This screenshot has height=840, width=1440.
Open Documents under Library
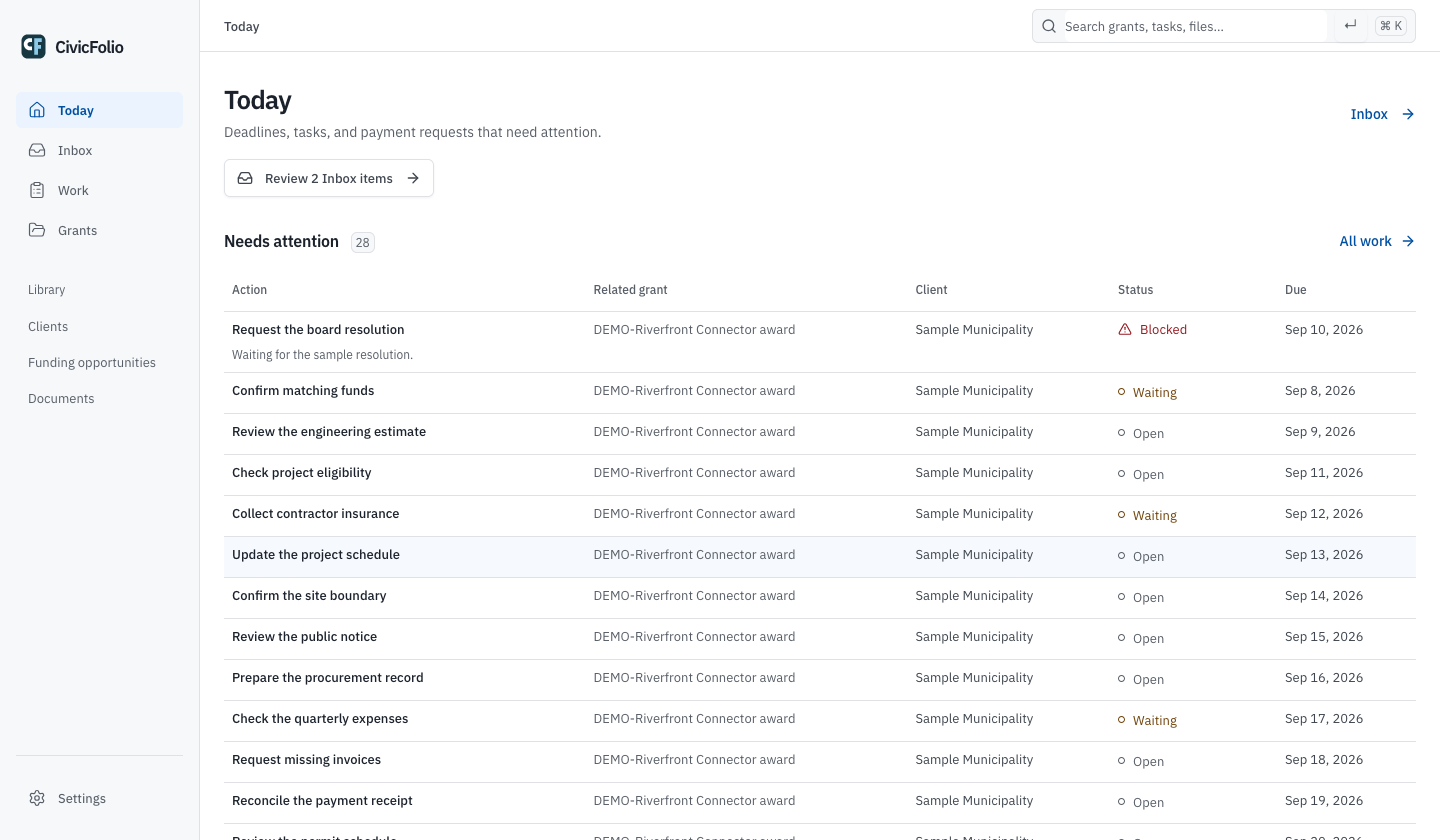61,398
